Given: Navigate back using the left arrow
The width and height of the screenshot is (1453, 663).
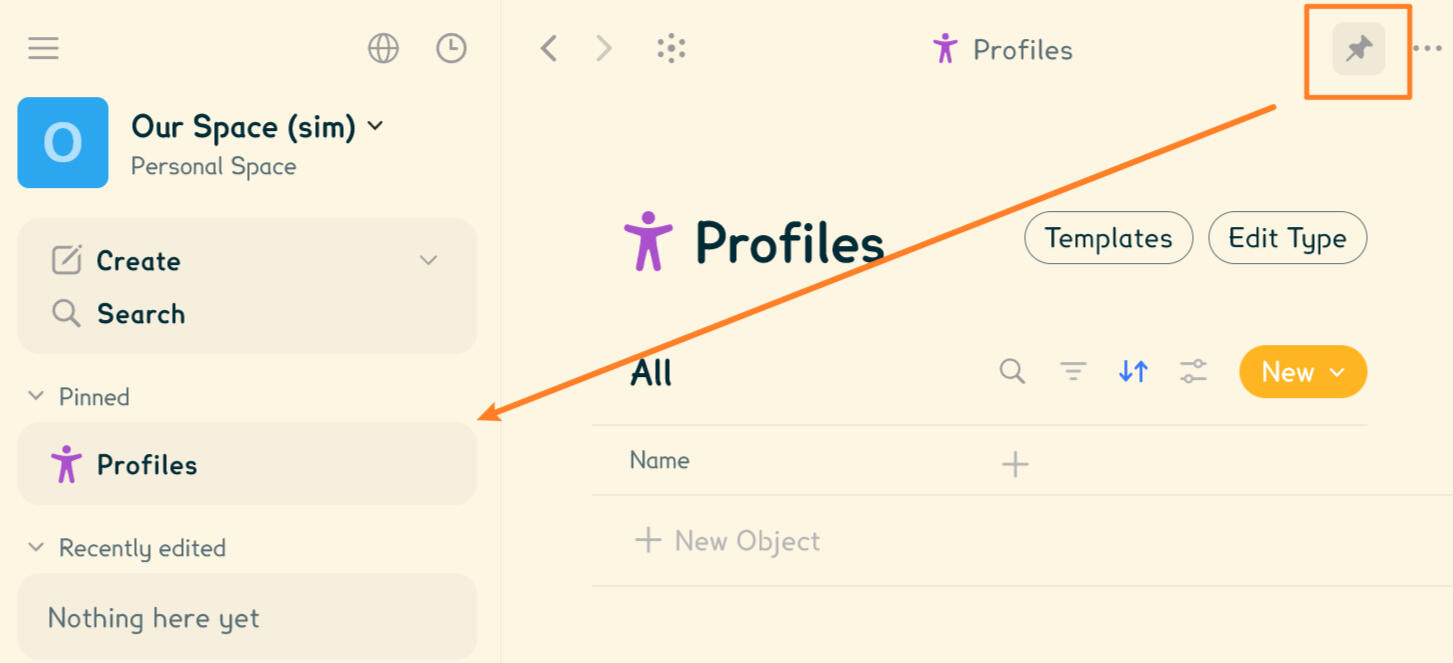Looking at the screenshot, I should click(548, 47).
